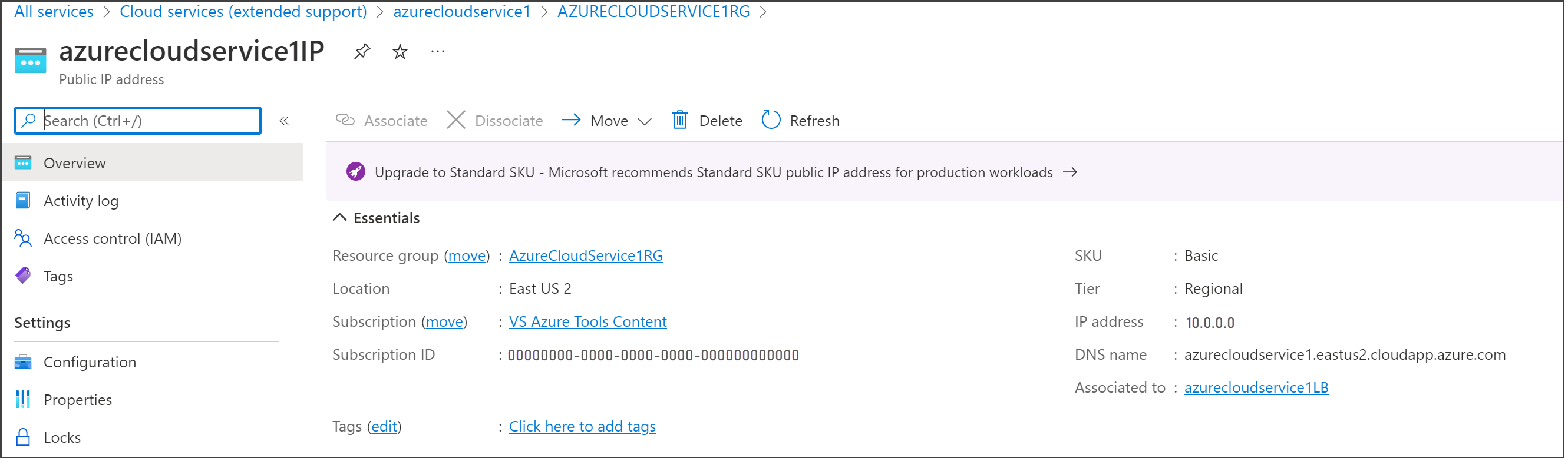Open the Locks settings page
This screenshot has width=1568, height=458.
click(x=62, y=437)
